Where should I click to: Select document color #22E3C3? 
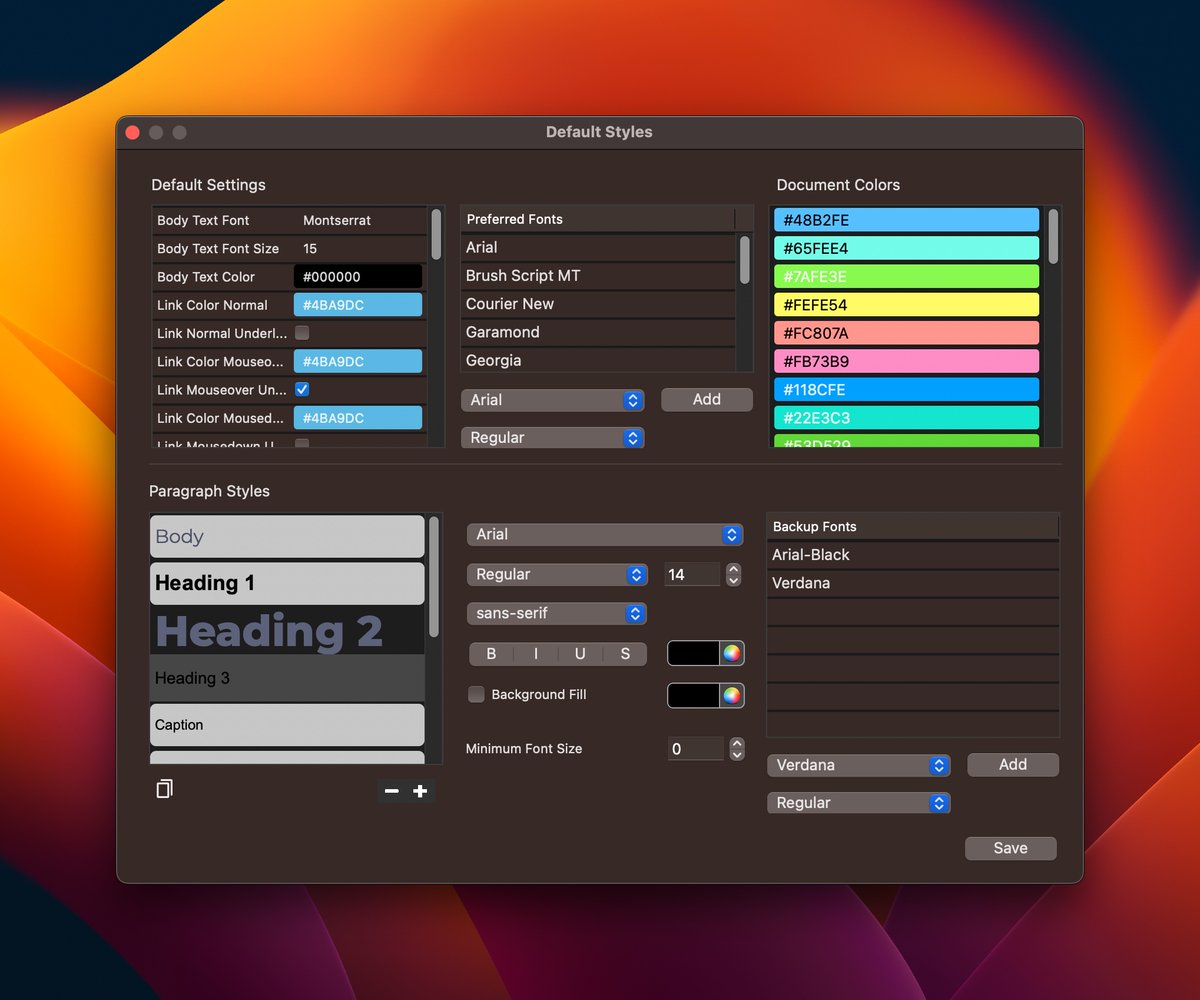(x=906, y=418)
